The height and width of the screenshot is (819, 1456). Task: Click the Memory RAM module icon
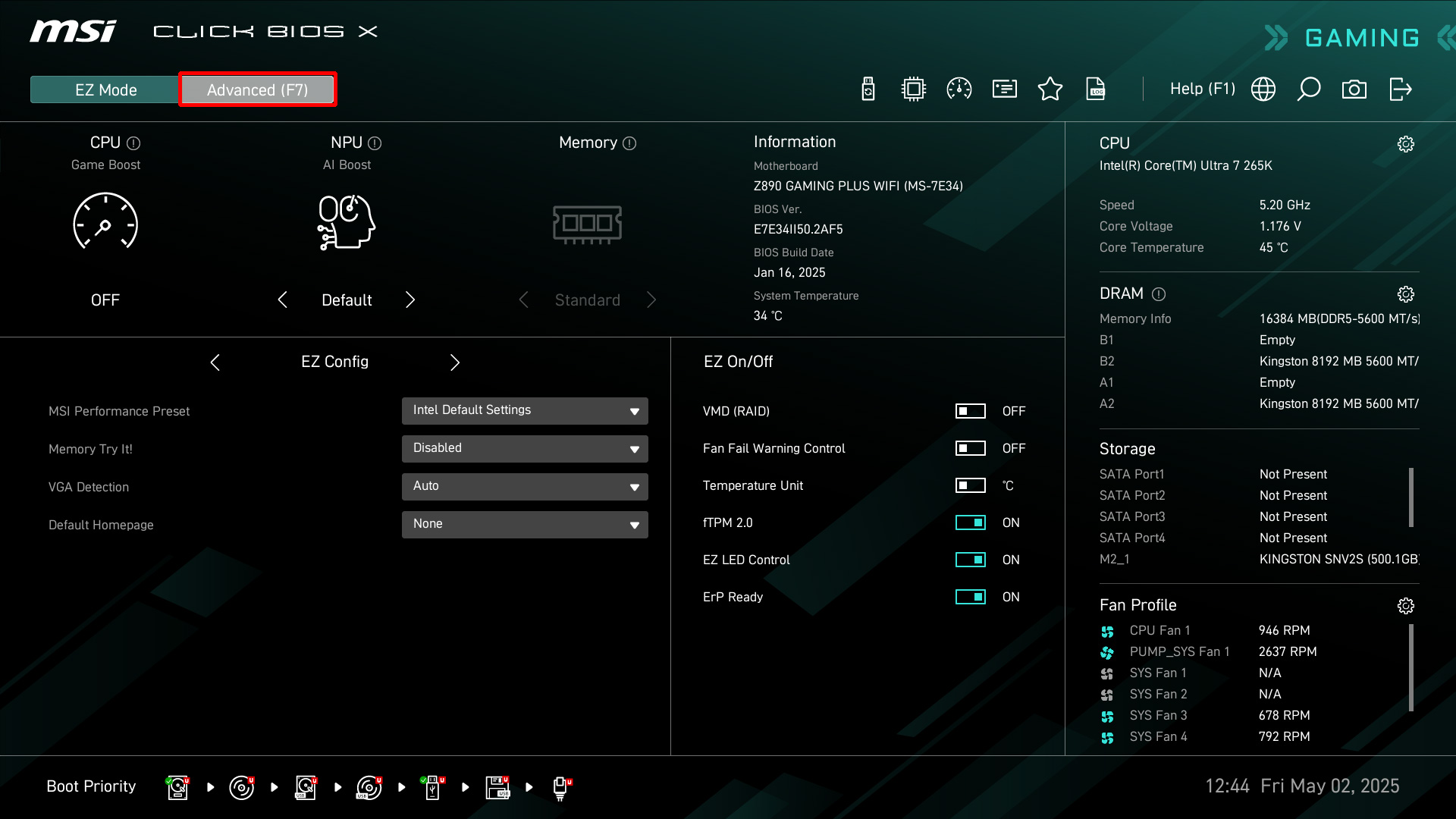[x=588, y=224]
